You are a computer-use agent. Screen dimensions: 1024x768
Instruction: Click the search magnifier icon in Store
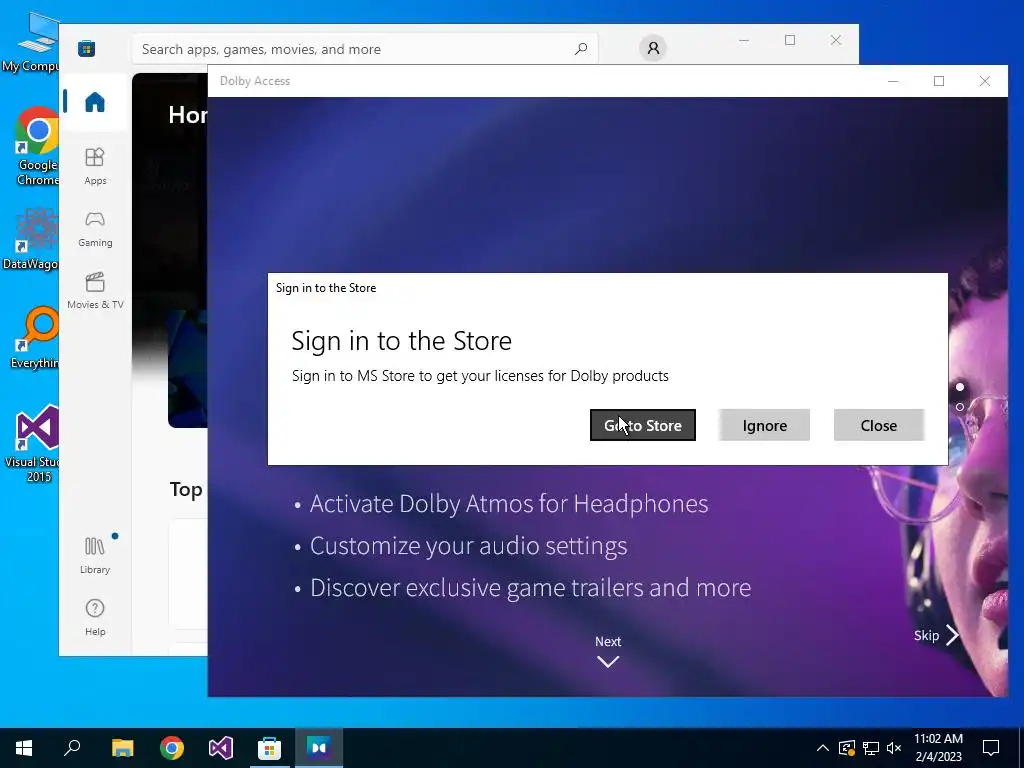[581, 49]
